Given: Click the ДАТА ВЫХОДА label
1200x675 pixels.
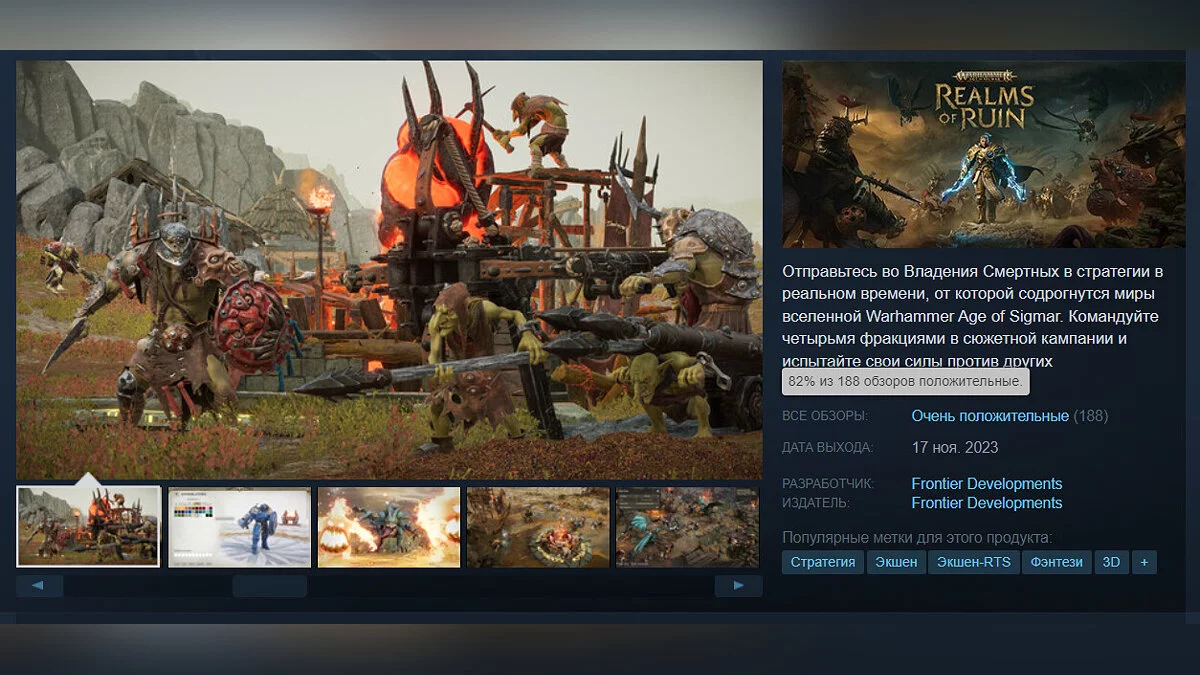Looking at the screenshot, I should [827, 448].
